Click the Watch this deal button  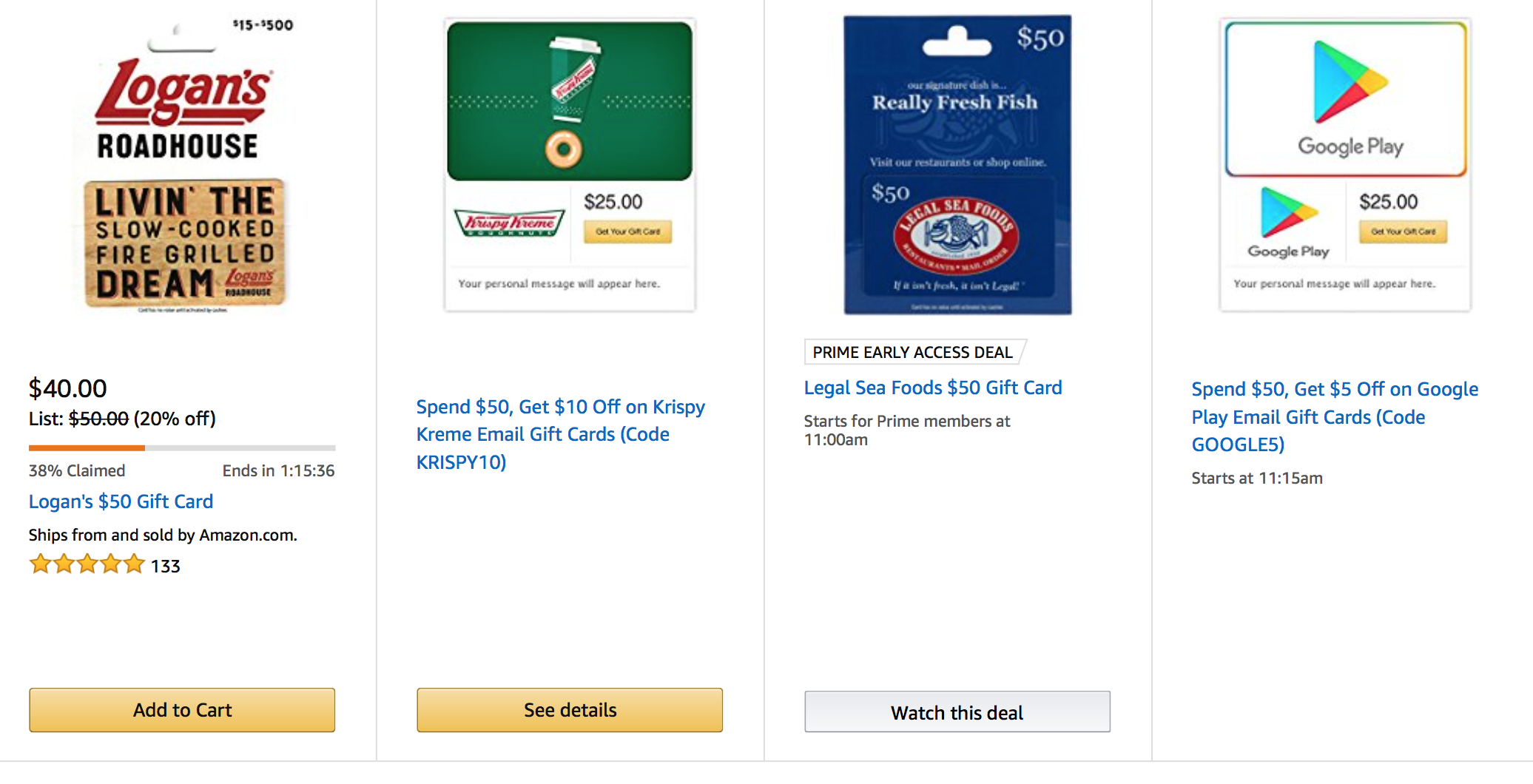tap(957, 712)
